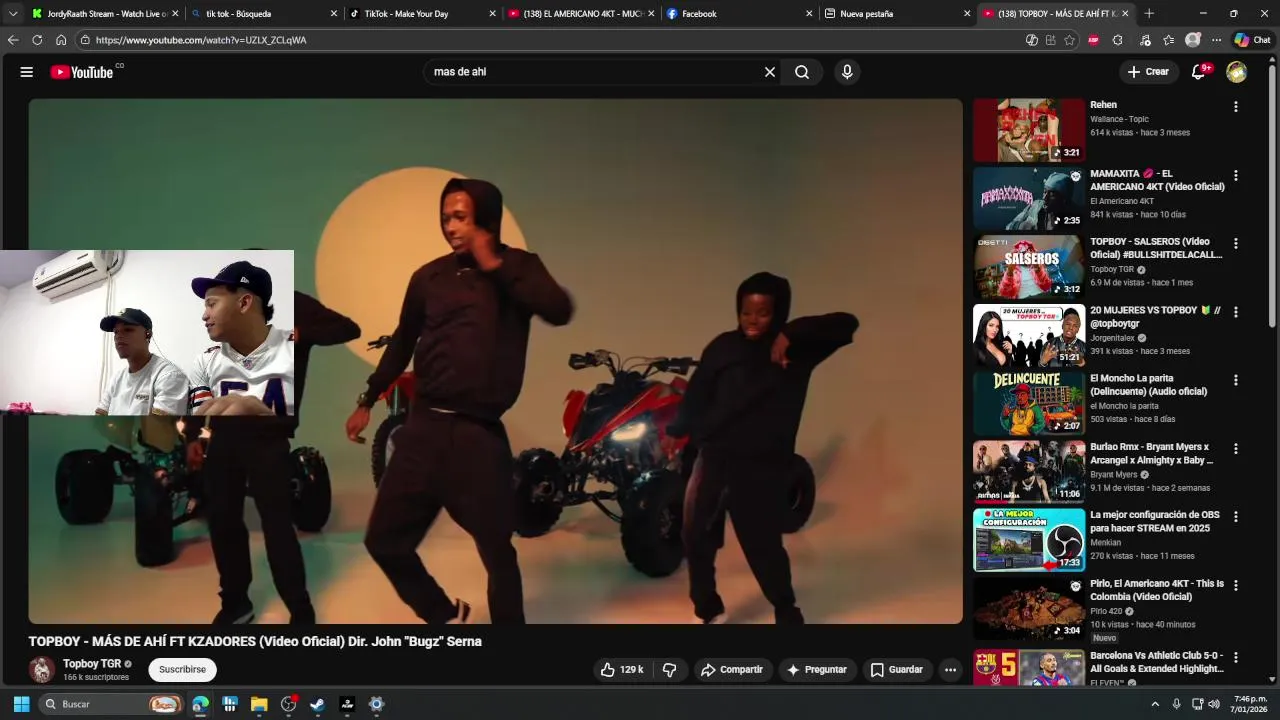This screenshot has width=1280, height=720.
Task: Open a new browser tab
Action: [1149, 14]
